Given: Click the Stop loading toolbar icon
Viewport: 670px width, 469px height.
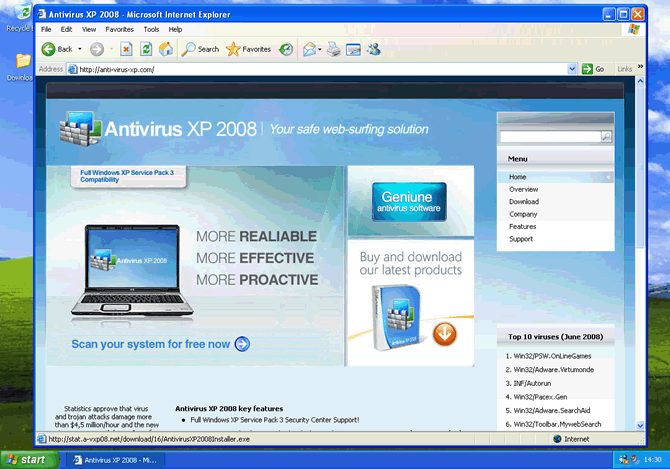Looking at the screenshot, I should [x=126, y=49].
